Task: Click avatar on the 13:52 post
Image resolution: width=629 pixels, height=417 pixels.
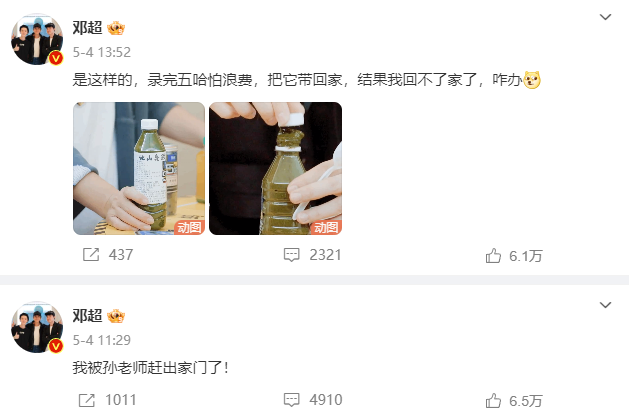Action: pos(37,39)
